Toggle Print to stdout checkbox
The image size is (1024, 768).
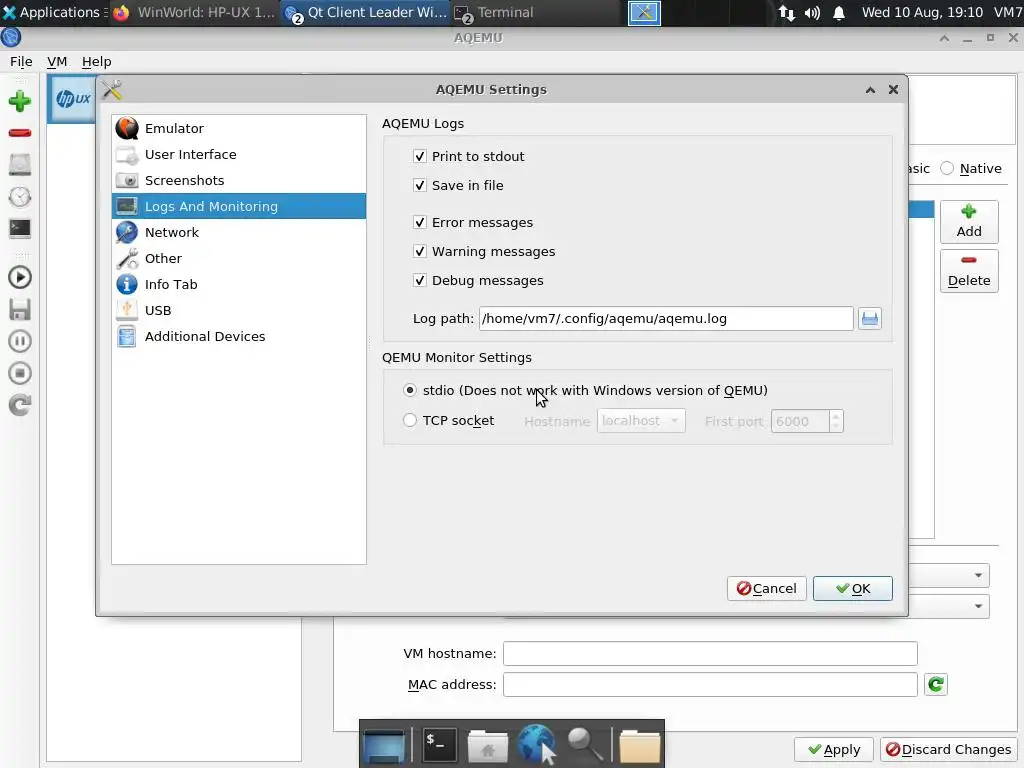point(420,156)
